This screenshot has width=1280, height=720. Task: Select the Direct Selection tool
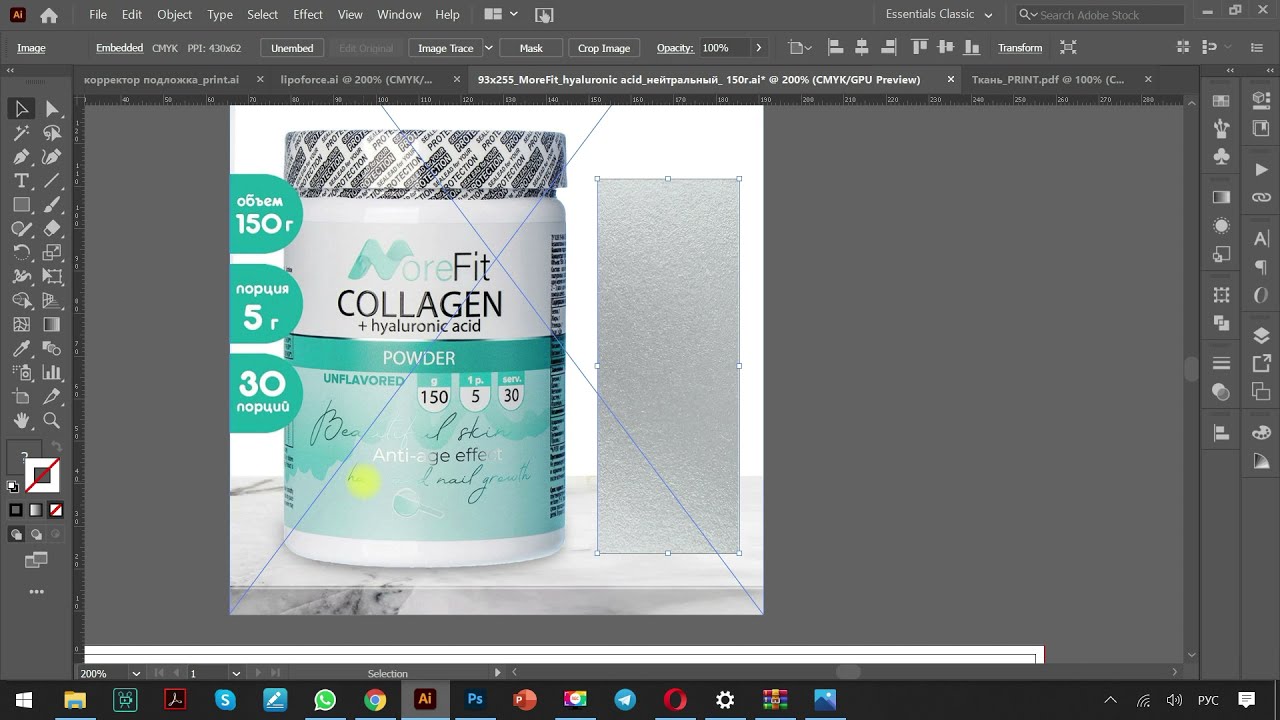52,108
